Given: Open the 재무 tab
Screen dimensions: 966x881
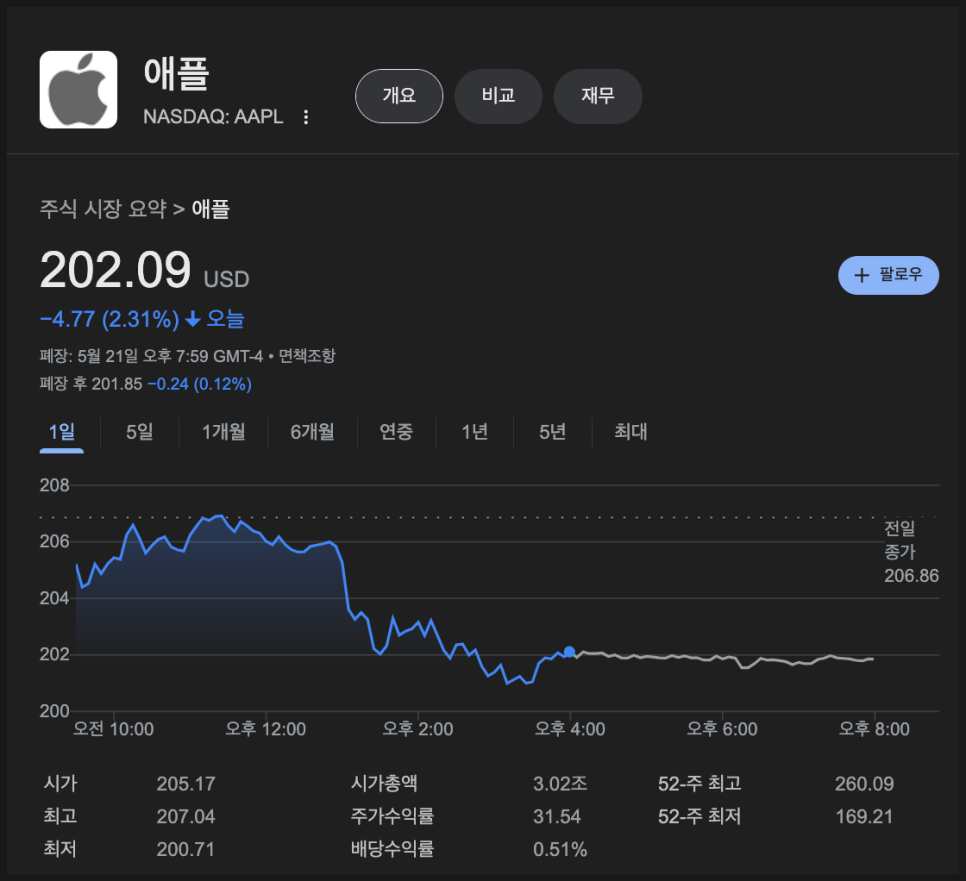Looking at the screenshot, I should (598, 96).
